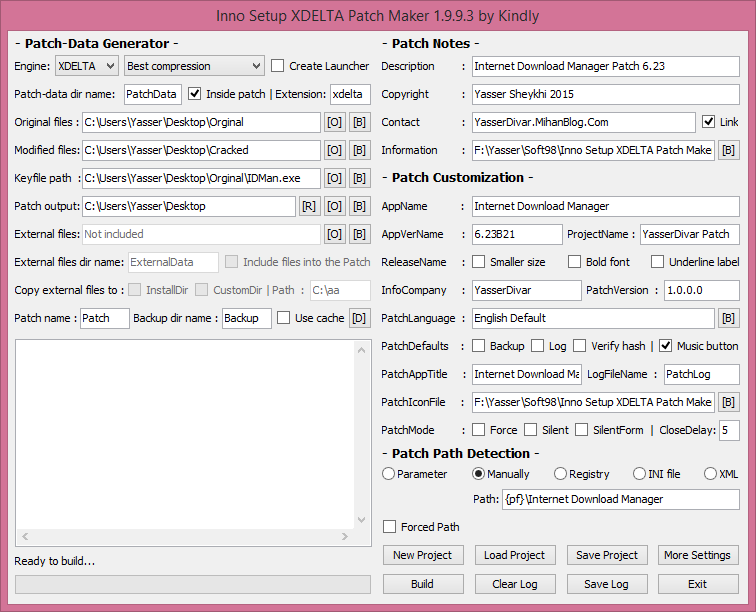Click the Save Project button
Screen dimensions: 756x612
pyautogui.click(x=607, y=555)
